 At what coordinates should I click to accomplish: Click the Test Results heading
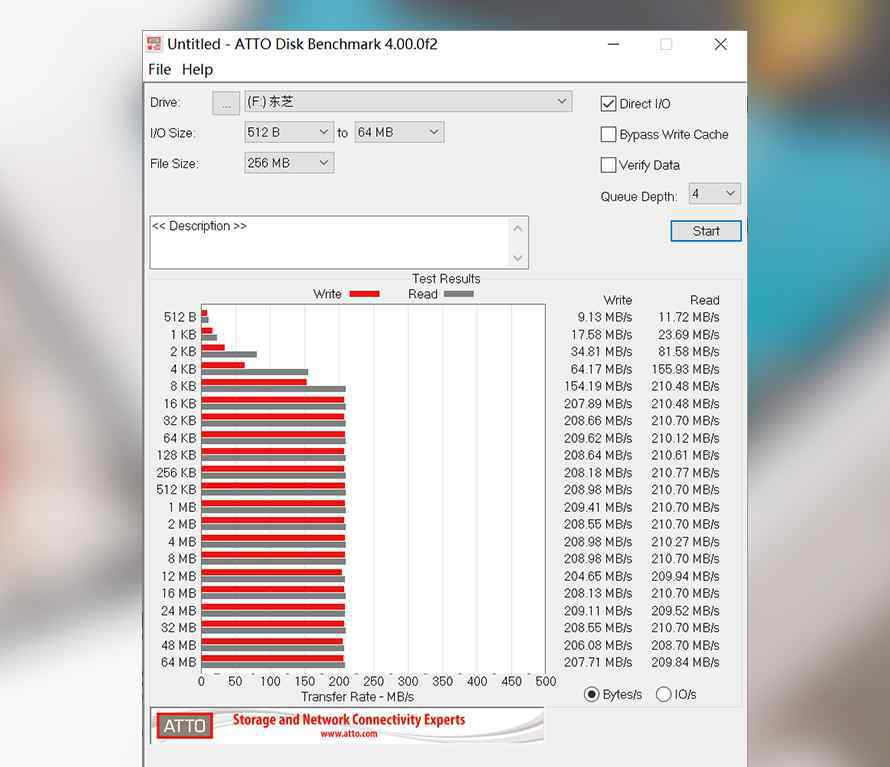click(446, 279)
